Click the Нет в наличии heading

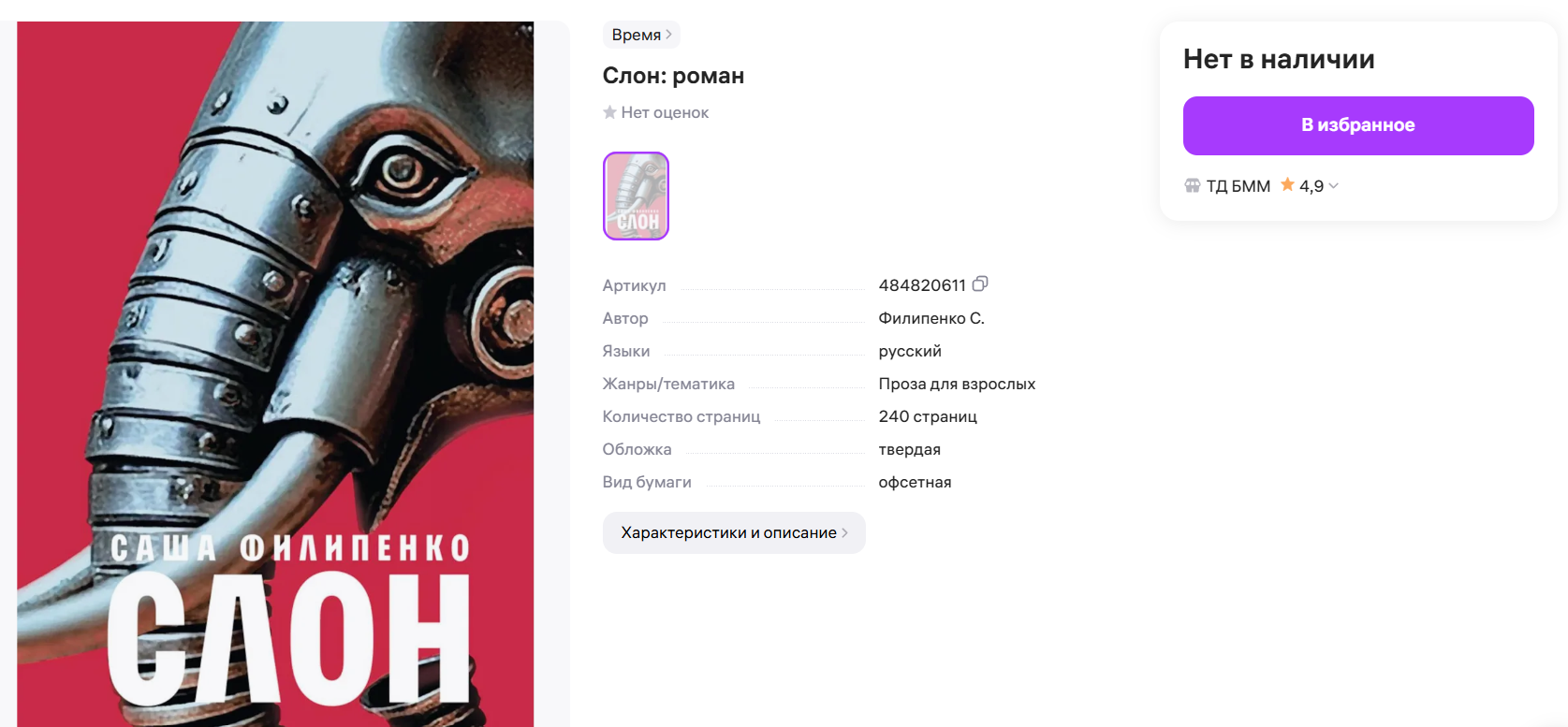click(x=1279, y=59)
